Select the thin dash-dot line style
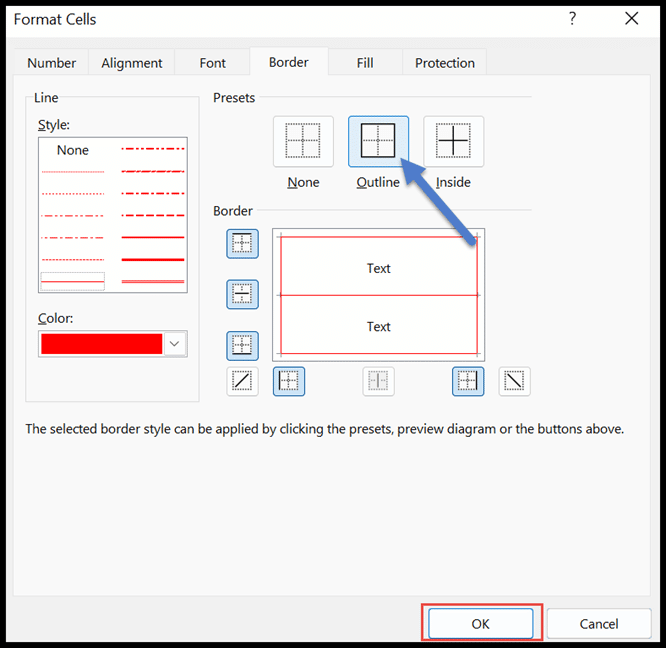 click(73, 237)
